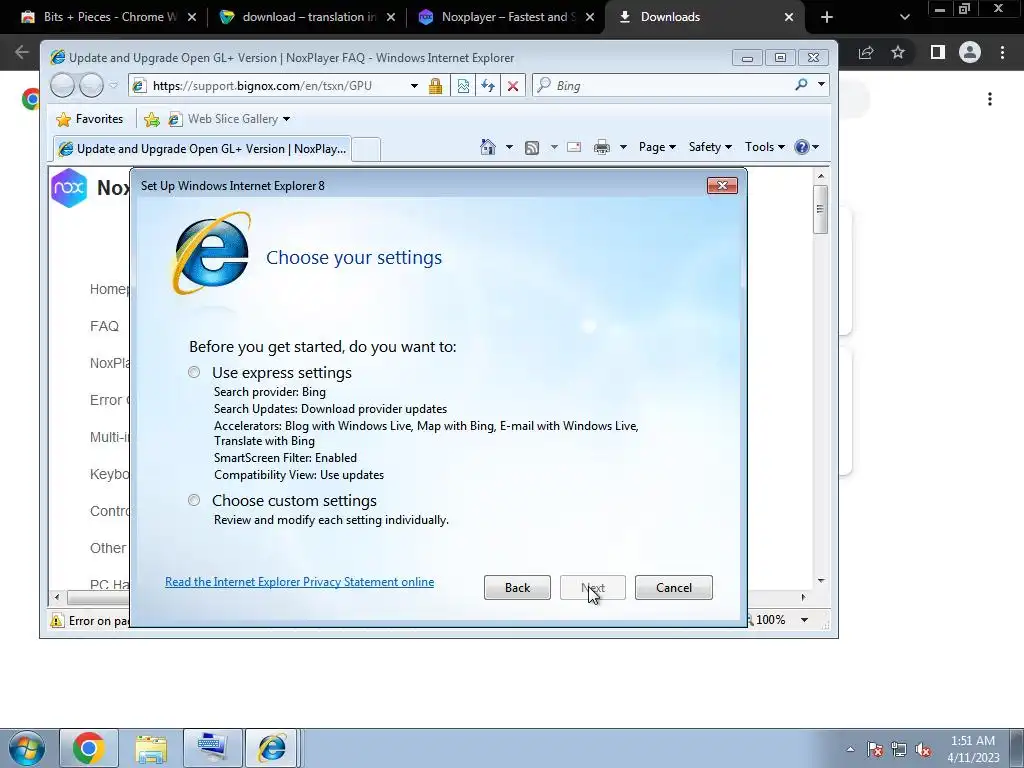Viewport: 1024px width, 768px height.
Task: Expand the Print options dropdown arrow
Action: pos(623,147)
